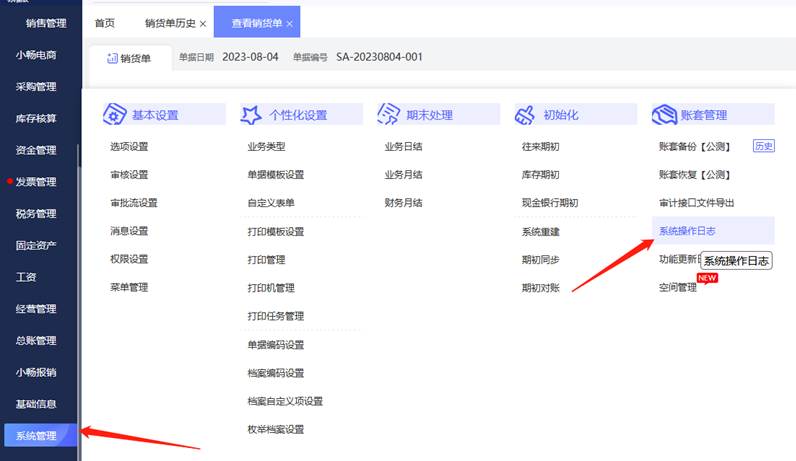
Task: Open 档案编码设置 link
Action: pyautogui.click(x=276, y=373)
